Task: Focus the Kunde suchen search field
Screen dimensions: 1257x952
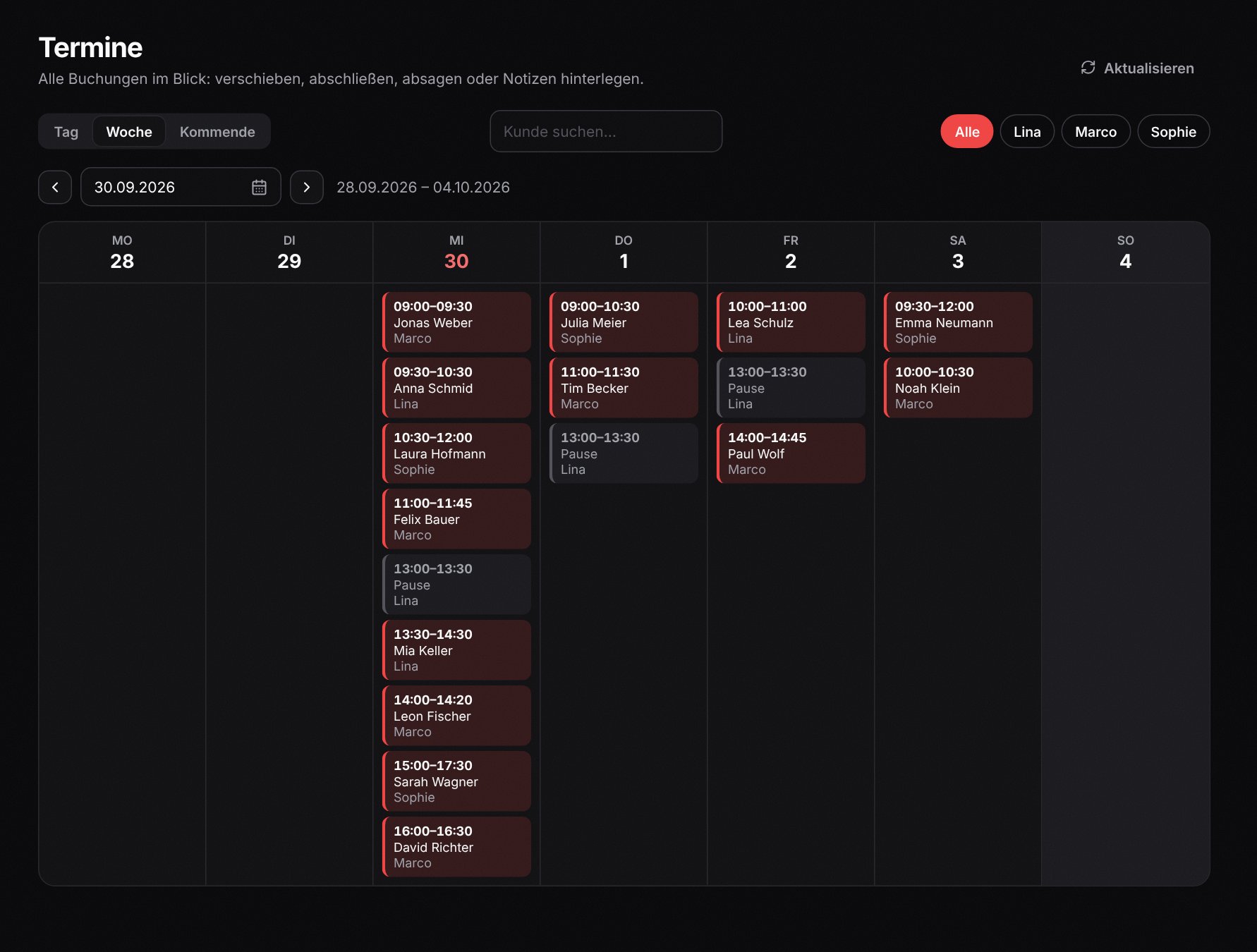Action: (x=606, y=131)
